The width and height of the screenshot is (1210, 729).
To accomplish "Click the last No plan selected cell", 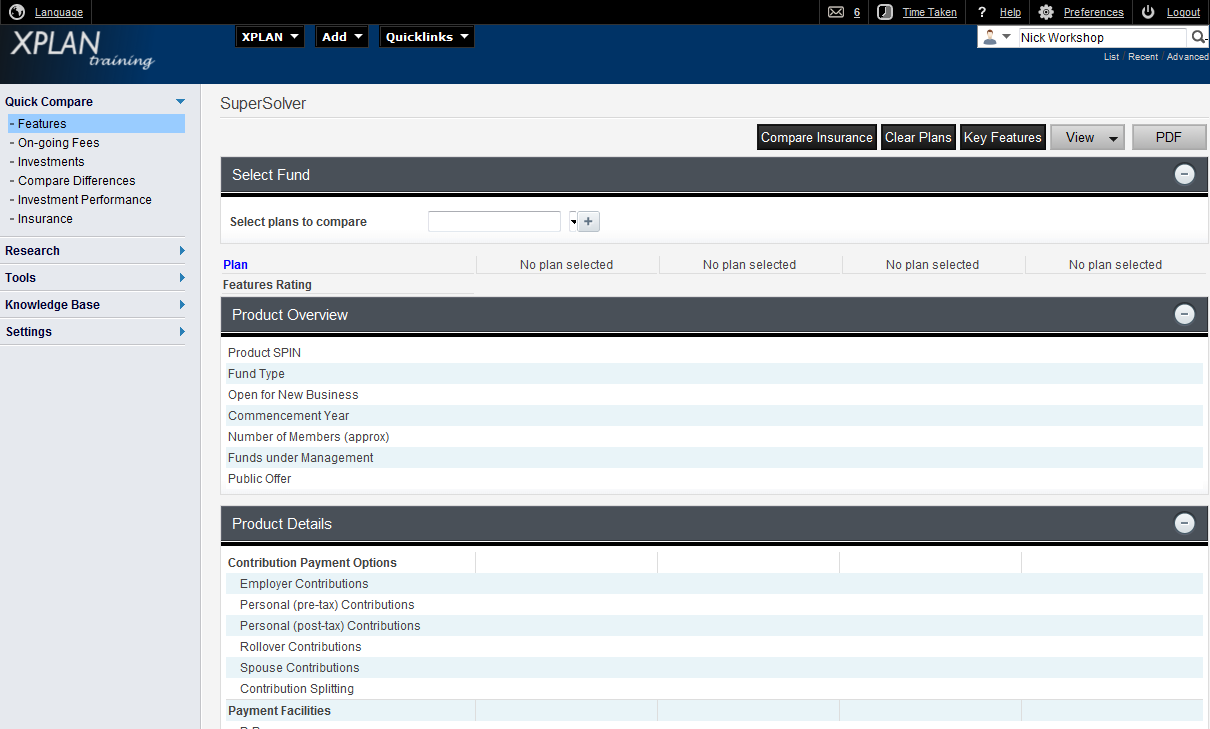I will point(1115,265).
